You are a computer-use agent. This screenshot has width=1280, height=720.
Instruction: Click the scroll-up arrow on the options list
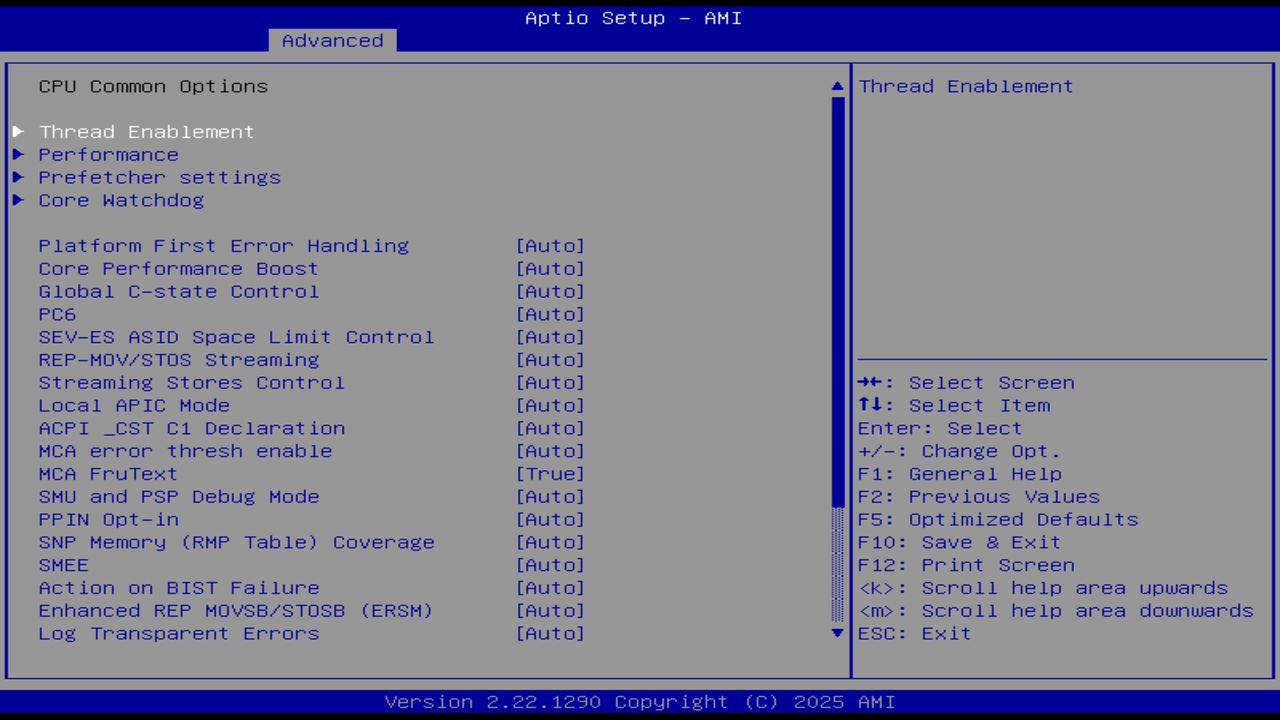836,86
